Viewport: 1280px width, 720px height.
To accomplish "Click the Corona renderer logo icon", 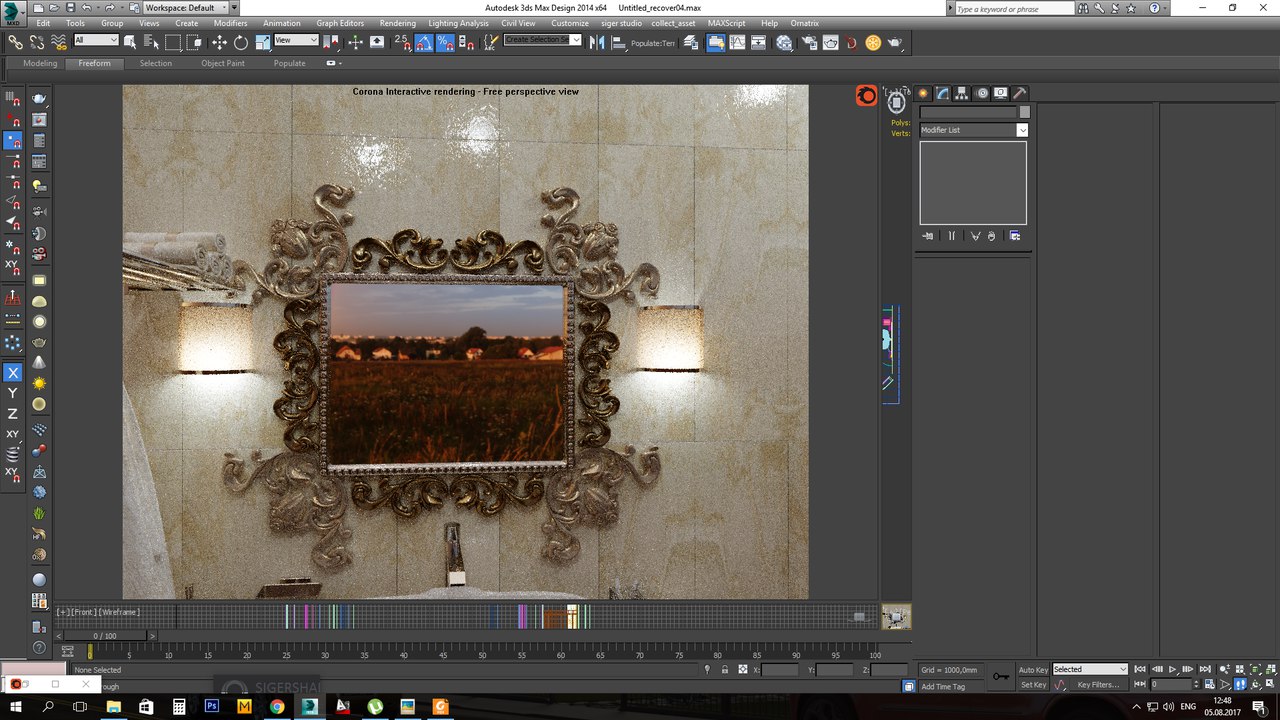I will click(866, 96).
